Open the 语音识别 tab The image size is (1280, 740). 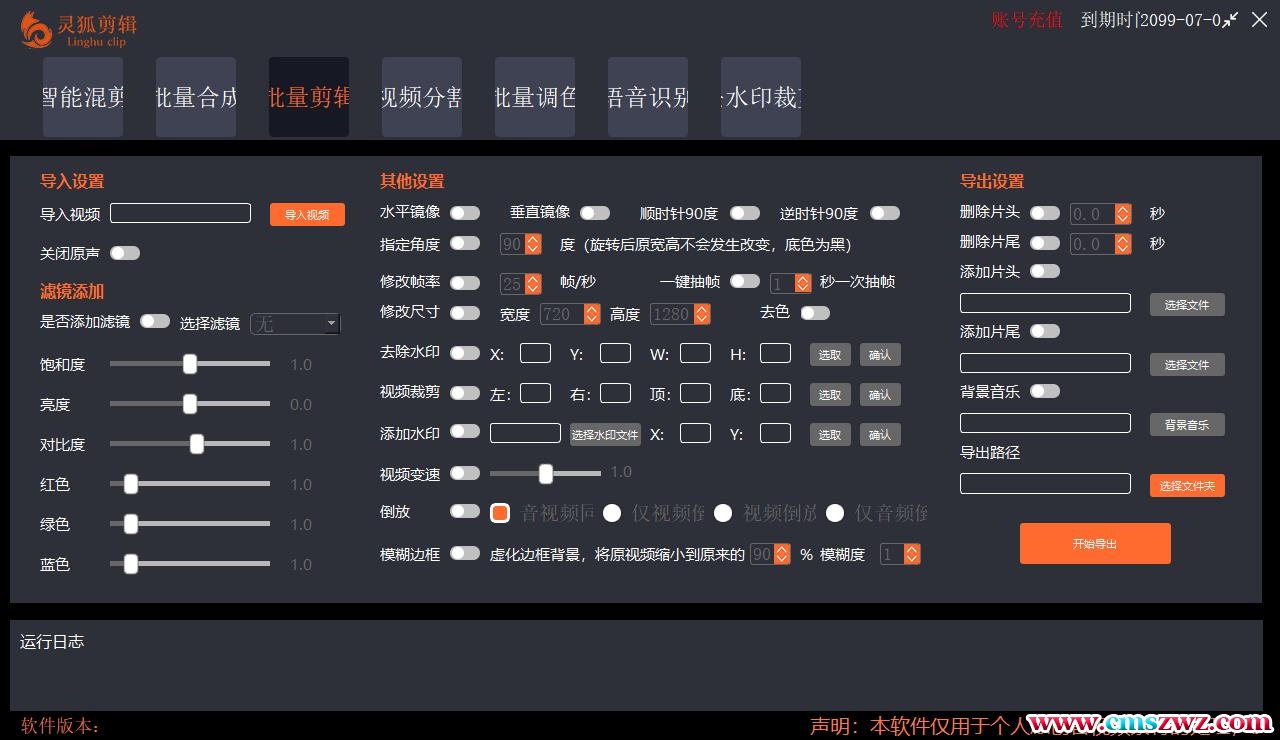pyautogui.click(x=648, y=97)
